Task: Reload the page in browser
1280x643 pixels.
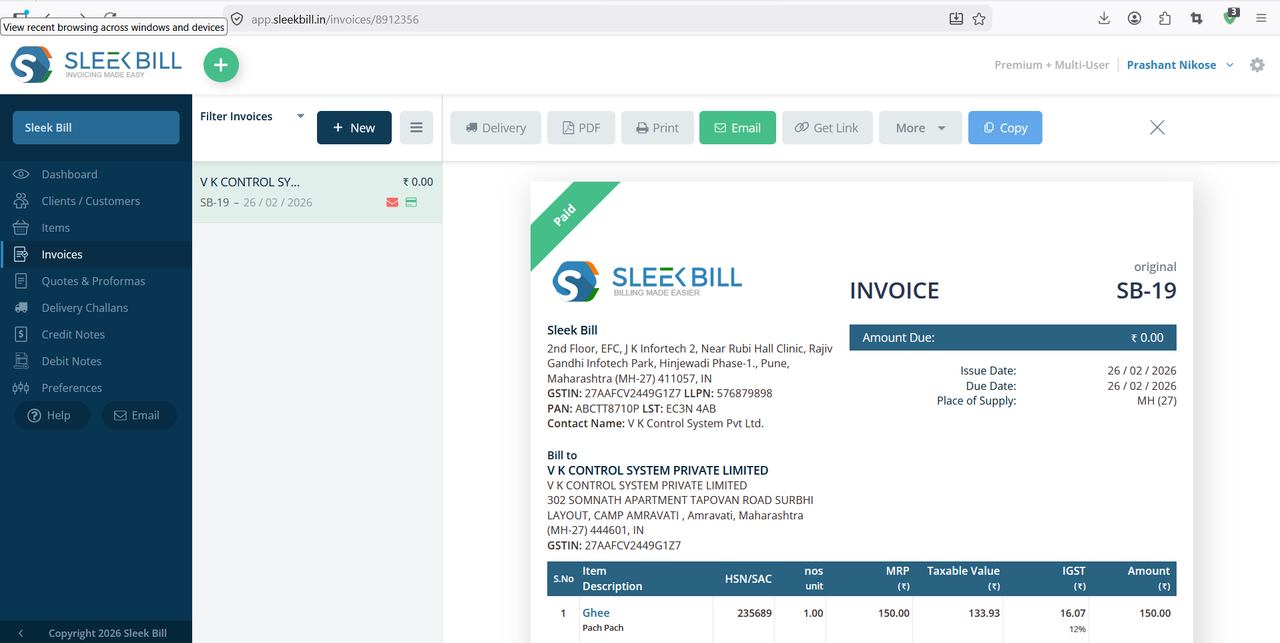Action: coord(110,15)
